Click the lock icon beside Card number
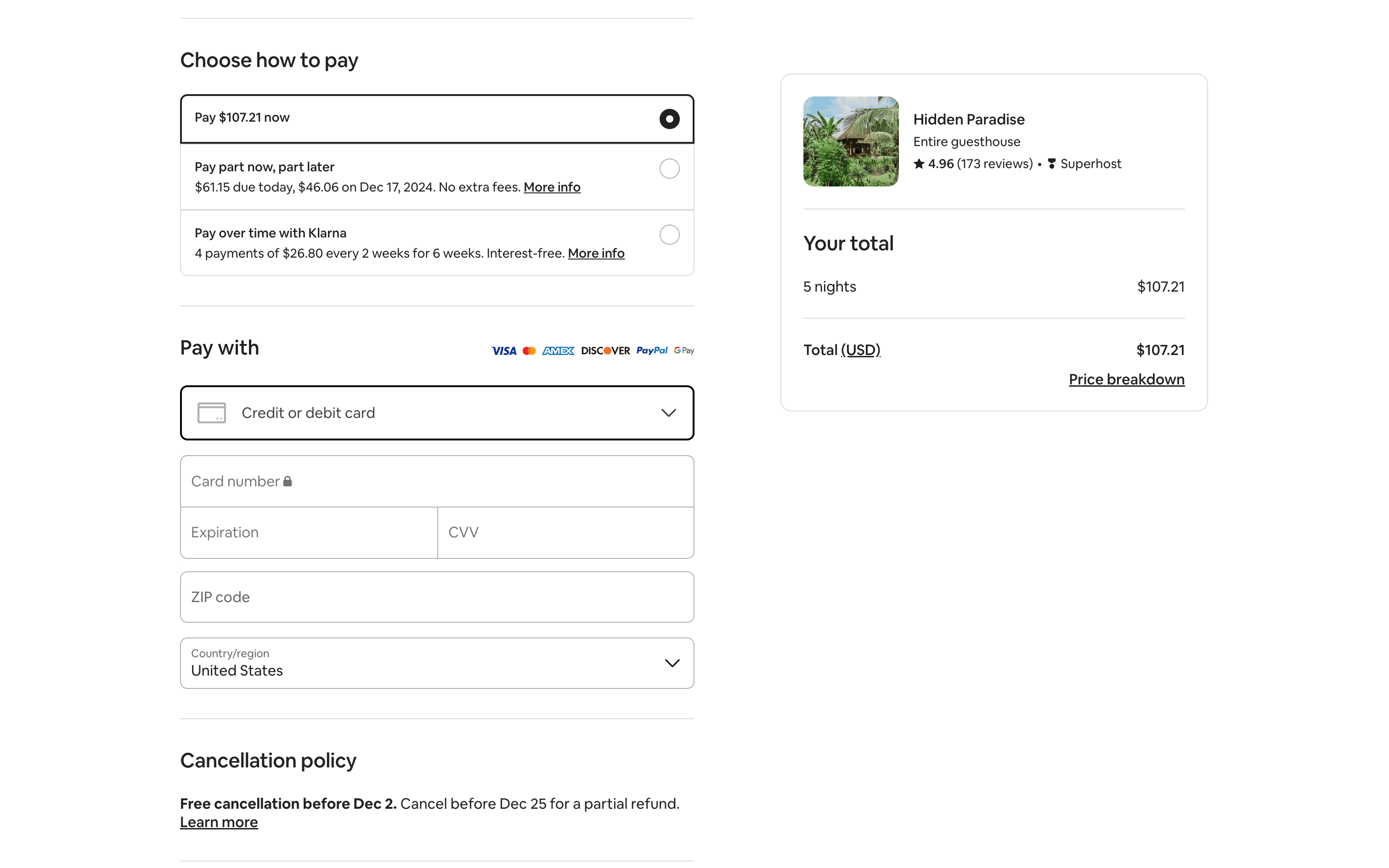Viewport: 1389px width, 868px height. coord(288,481)
